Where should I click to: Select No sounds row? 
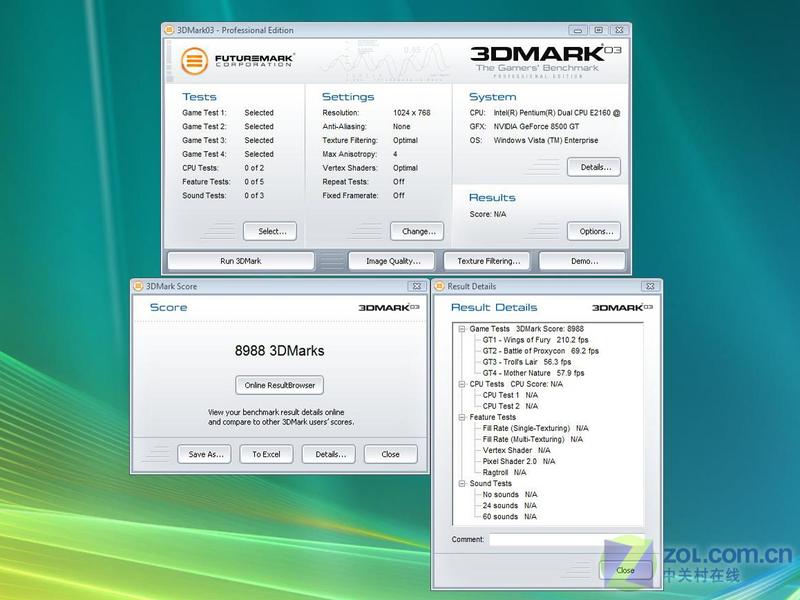(x=510, y=494)
